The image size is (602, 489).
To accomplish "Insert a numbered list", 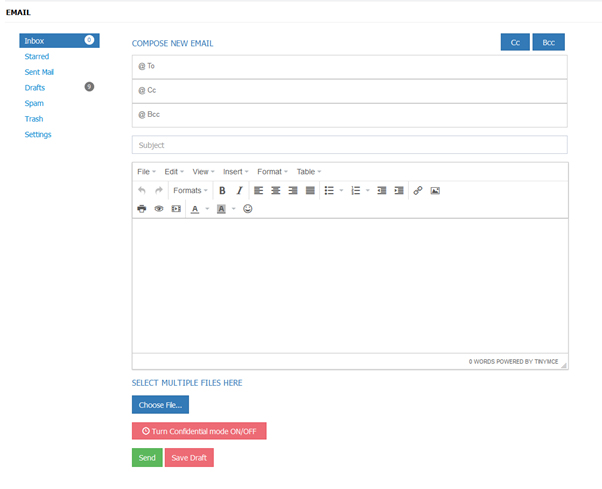I will pyautogui.click(x=356, y=190).
